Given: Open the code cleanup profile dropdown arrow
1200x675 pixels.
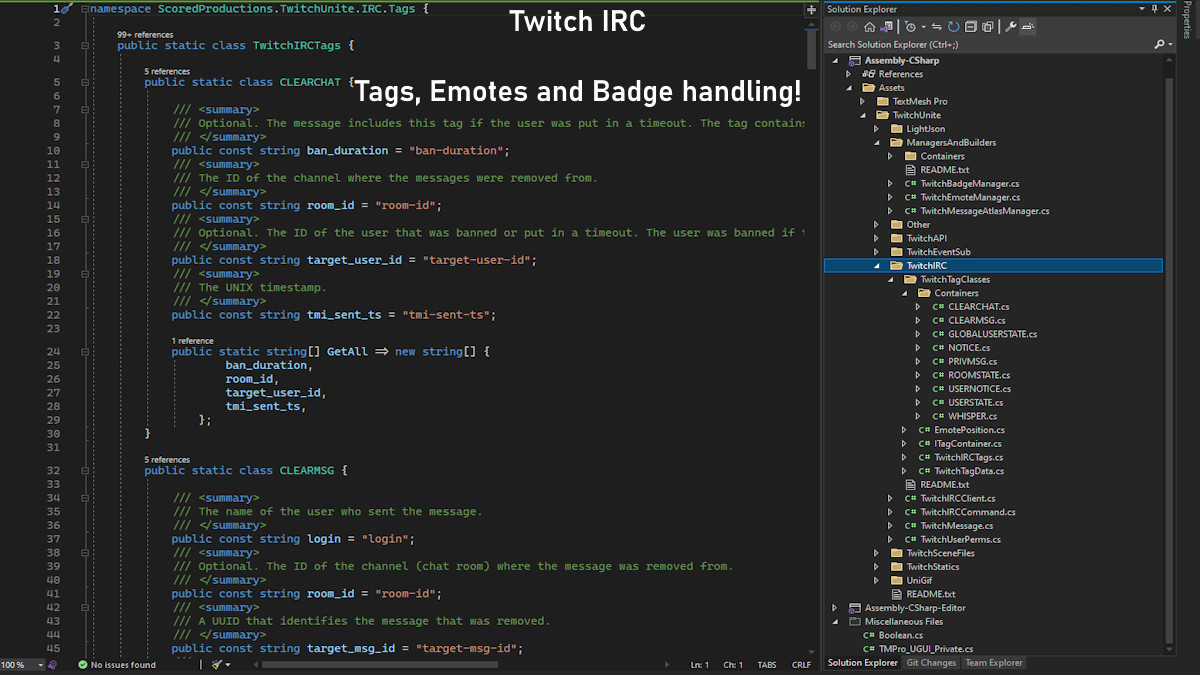Looking at the screenshot, I should pos(228,665).
